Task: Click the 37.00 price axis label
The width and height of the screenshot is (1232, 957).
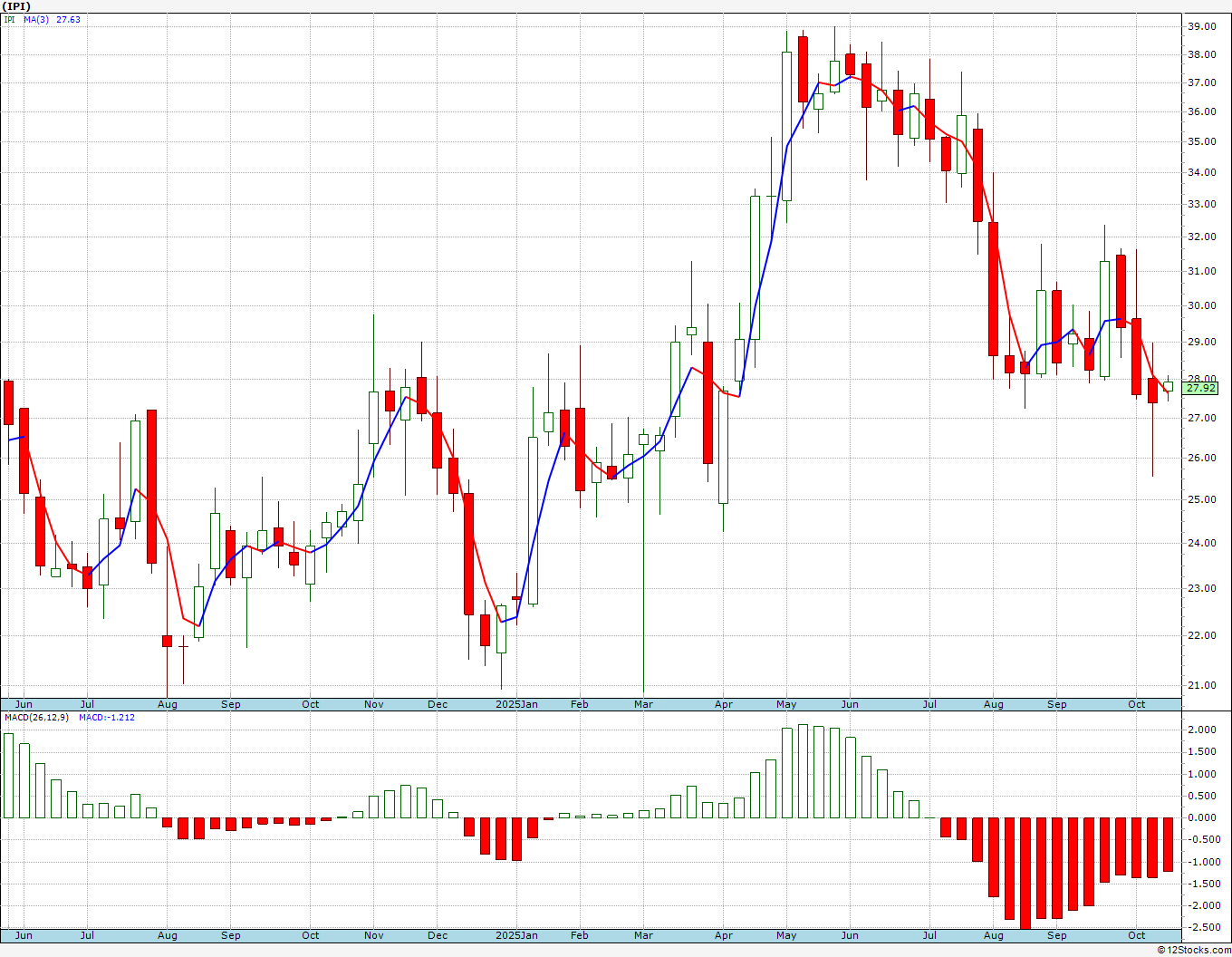Action: (x=1201, y=82)
